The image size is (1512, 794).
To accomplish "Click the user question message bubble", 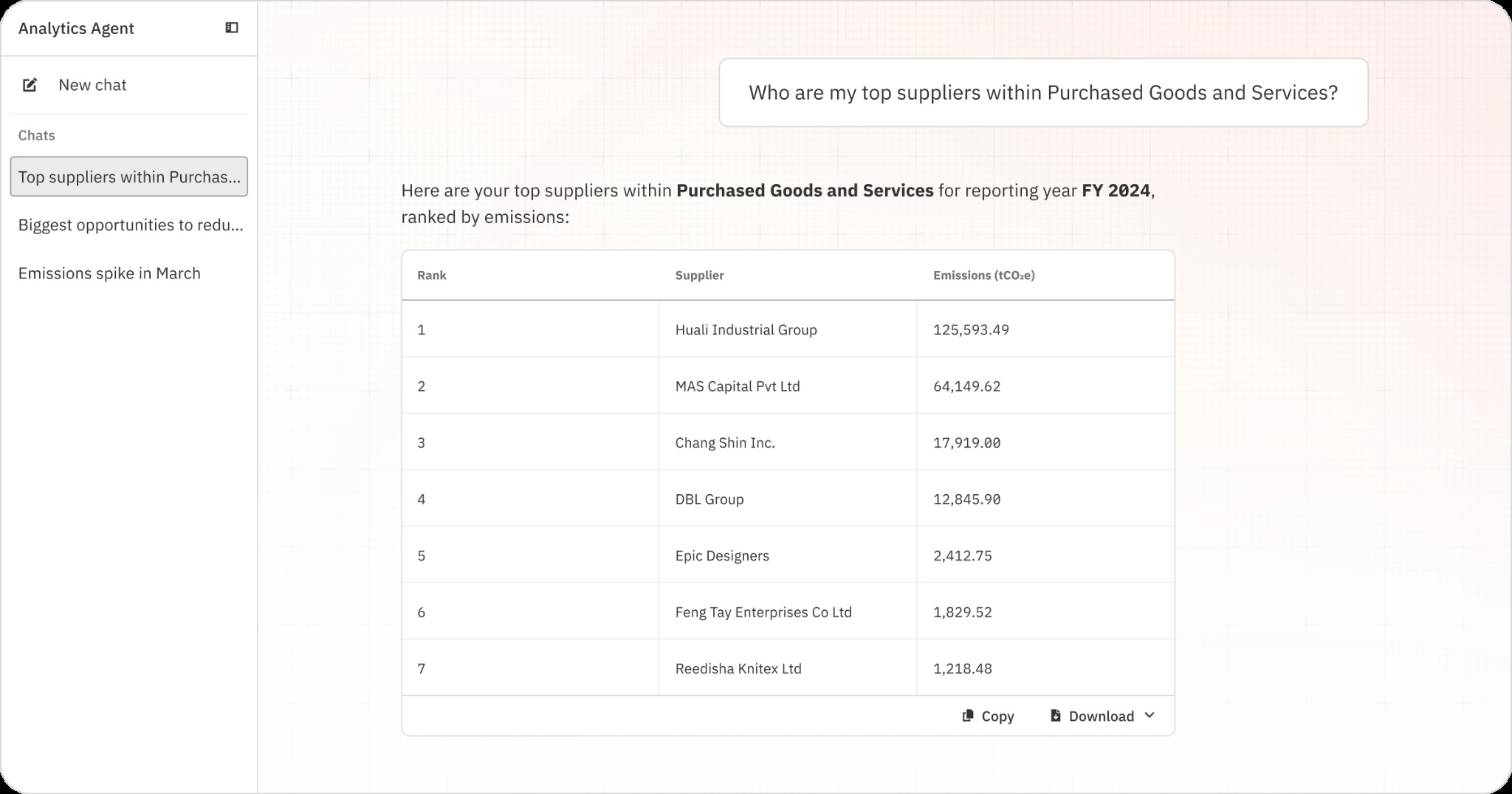I will point(1043,92).
